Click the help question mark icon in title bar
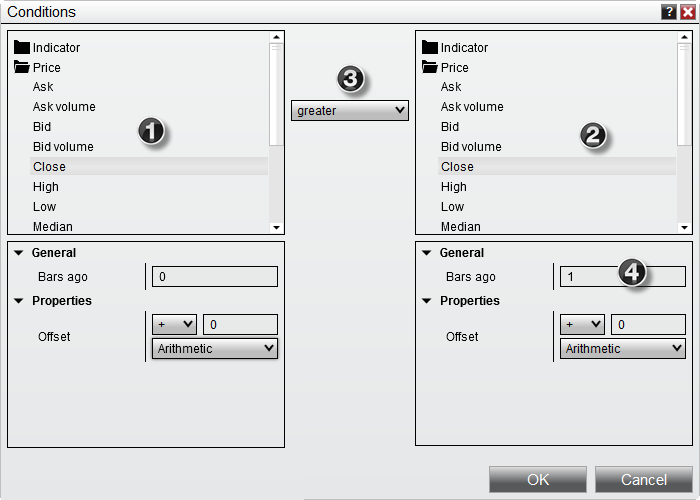Viewport: 700px width, 500px height. pyautogui.click(x=669, y=12)
